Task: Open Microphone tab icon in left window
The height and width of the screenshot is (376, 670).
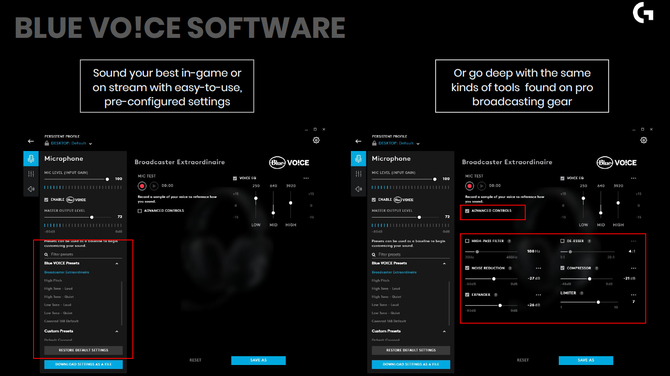Action: (x=31, y=159)
